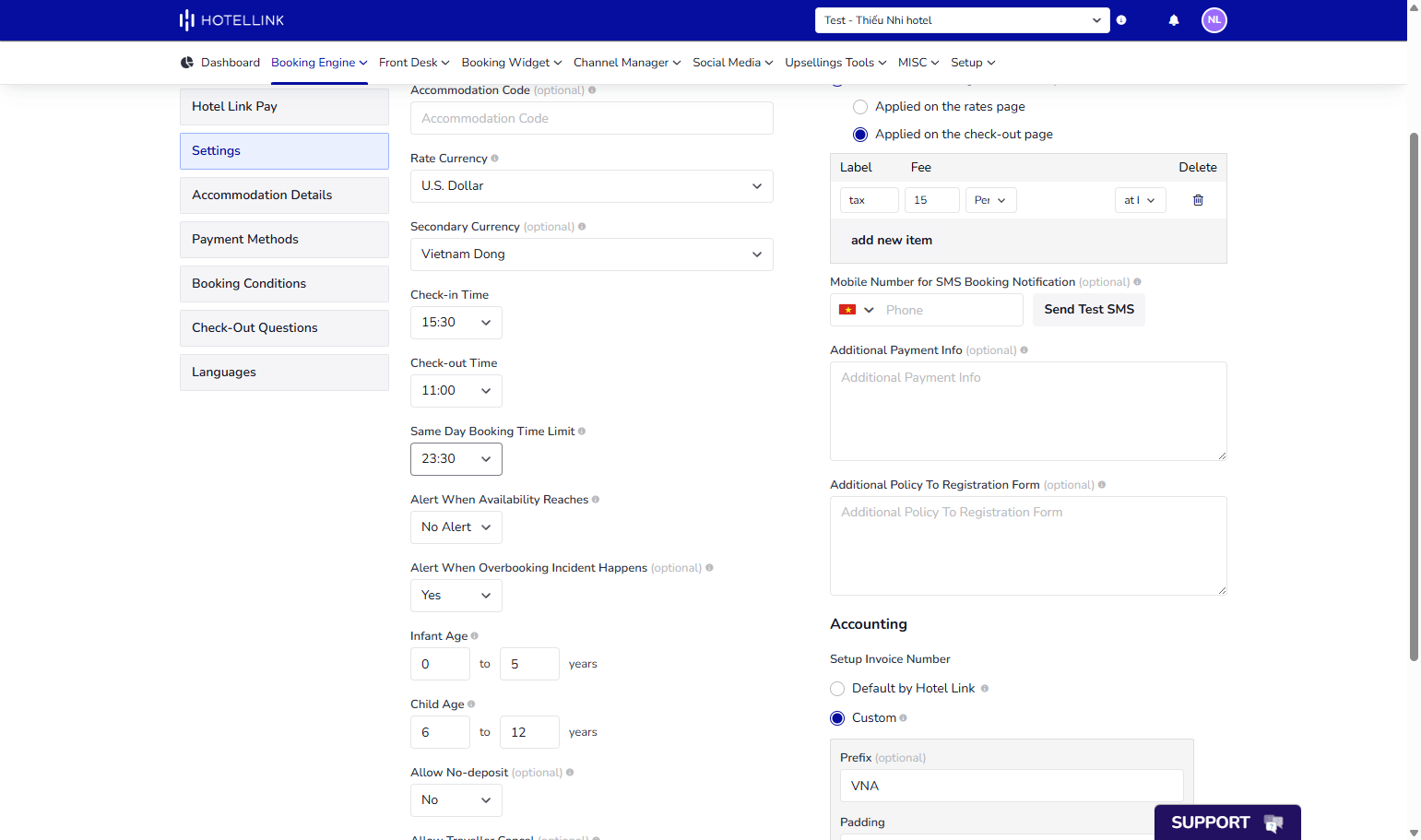Open the Booking Engine menu
Screen dimensions: 1421x840
(319, 63)
